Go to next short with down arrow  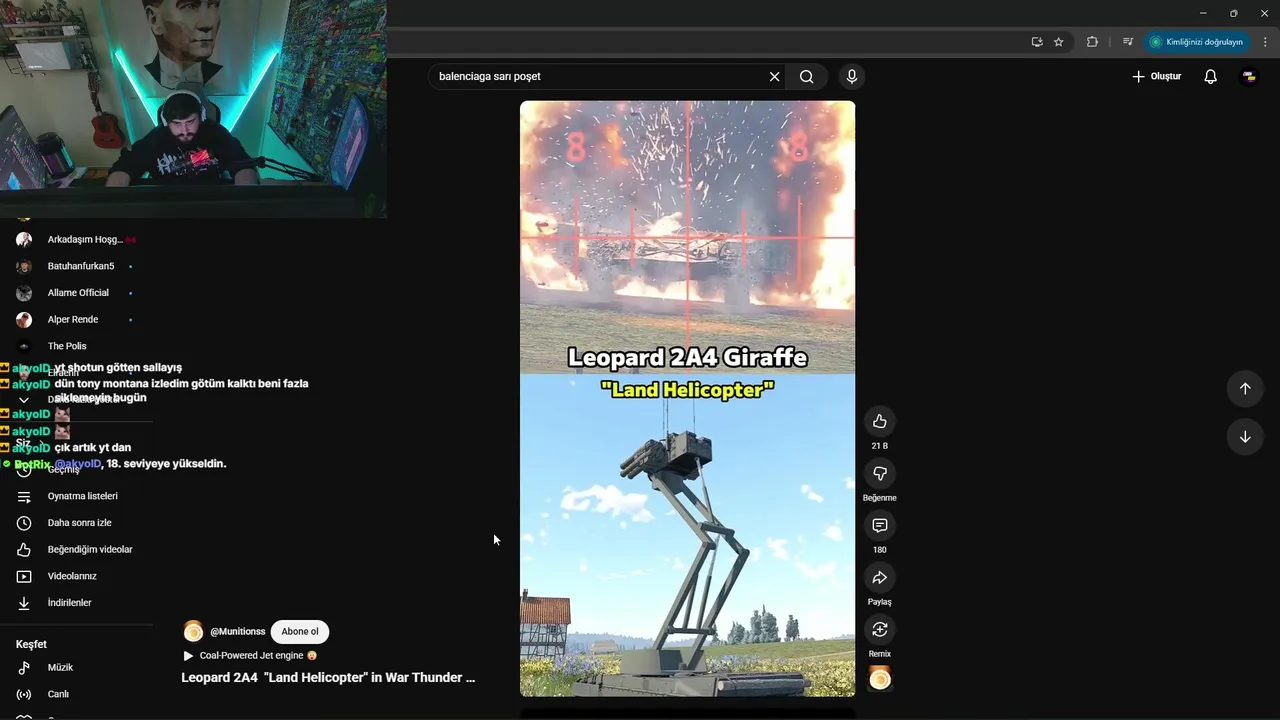point(1245,437)
